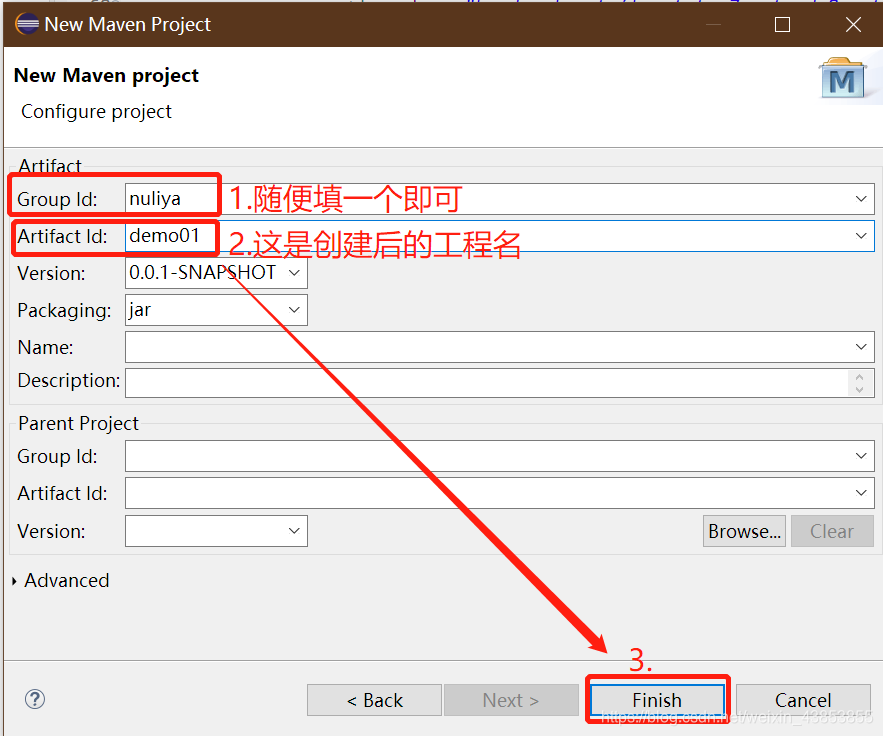Open the Name field dropdown arrow

pyautogui.click(x=860, y=347)
